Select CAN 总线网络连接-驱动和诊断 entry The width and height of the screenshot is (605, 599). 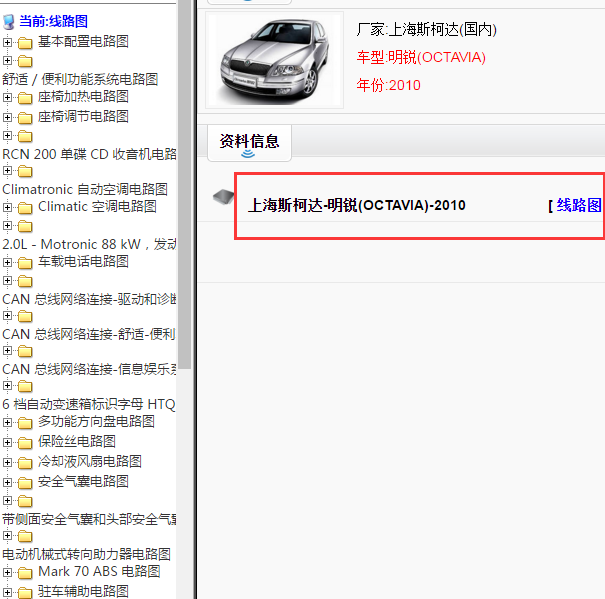pos(89,300)
